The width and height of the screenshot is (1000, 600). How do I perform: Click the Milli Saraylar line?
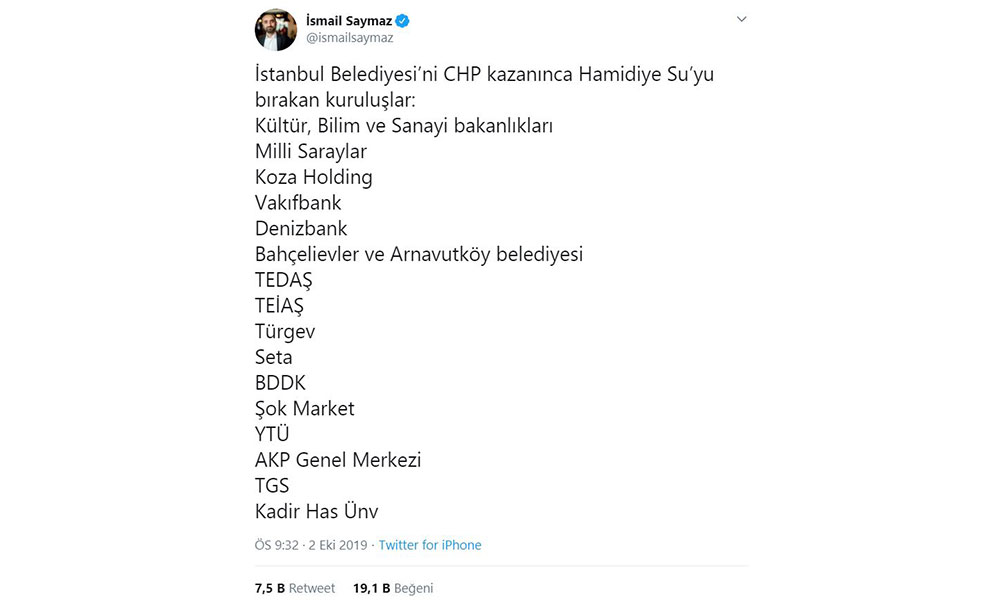point(311,152)
